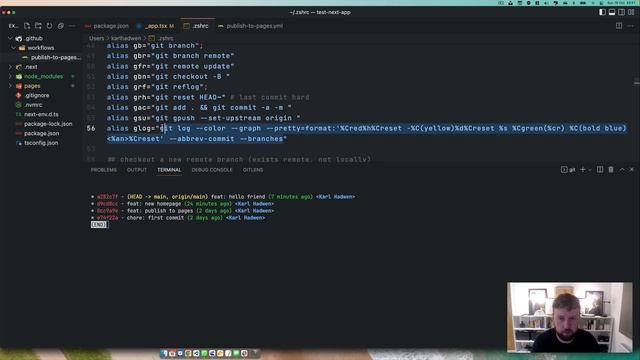Click the 'alias gsu' line of code

(203, 118)
